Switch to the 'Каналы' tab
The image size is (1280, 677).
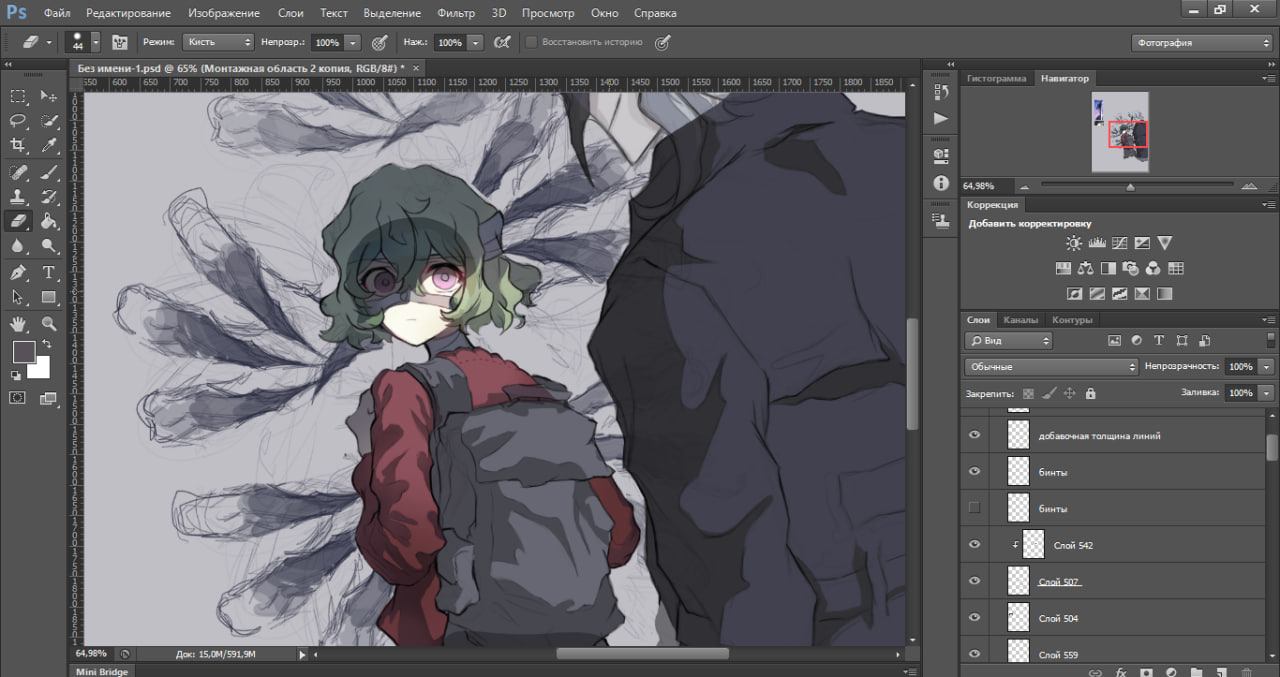1020,320
